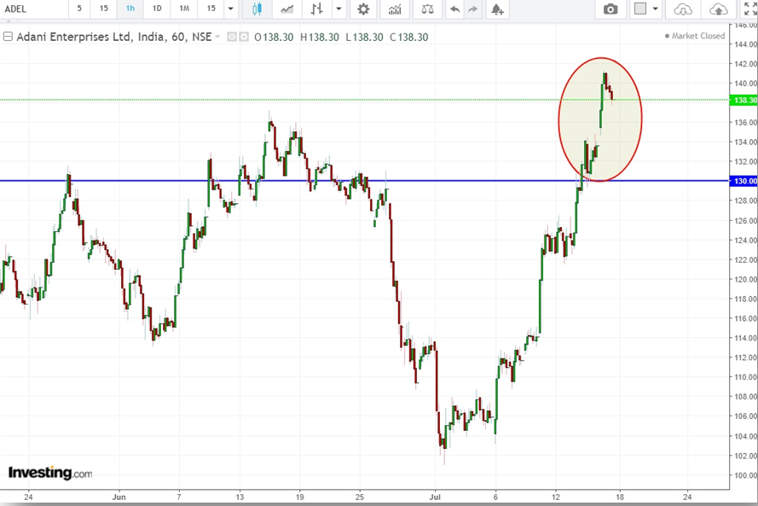758x506 pixels.
Task: Open the indicators icon
Action: [395, 9]
